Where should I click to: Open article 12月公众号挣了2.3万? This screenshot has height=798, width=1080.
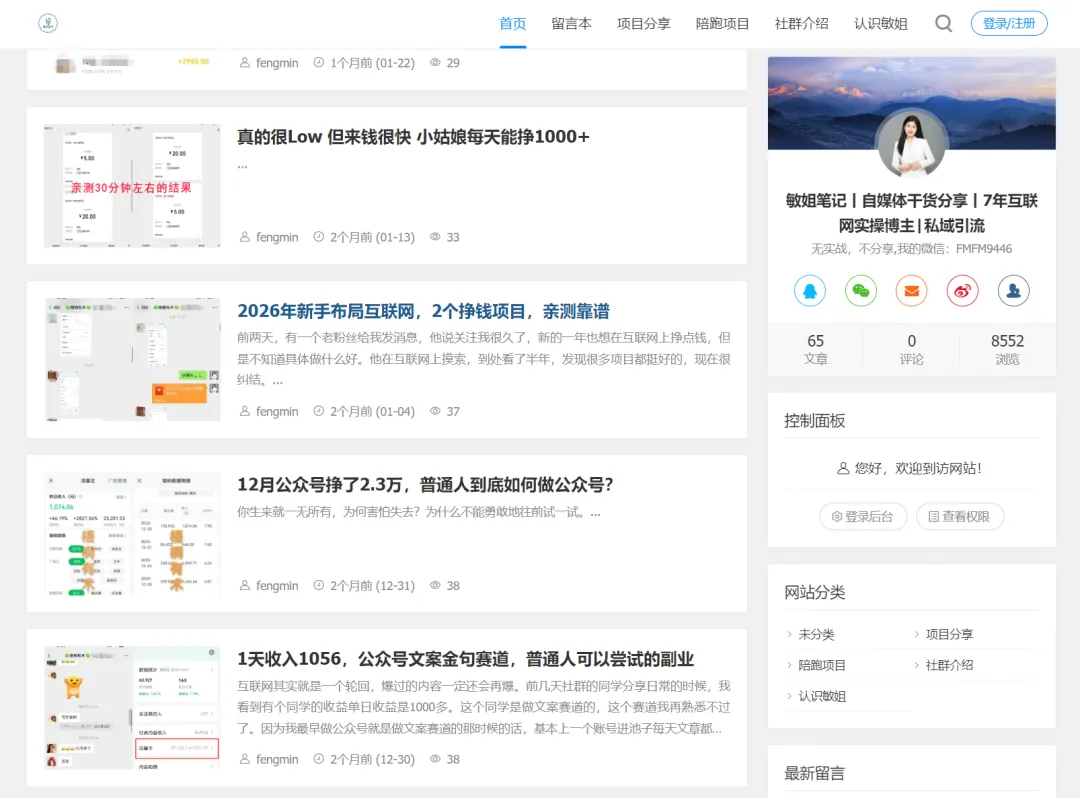[x=425, y=485]
